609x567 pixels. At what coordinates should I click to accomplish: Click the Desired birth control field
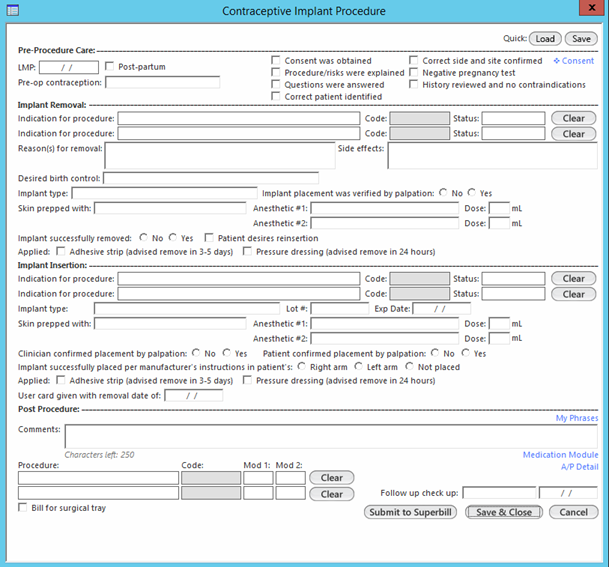211,178
